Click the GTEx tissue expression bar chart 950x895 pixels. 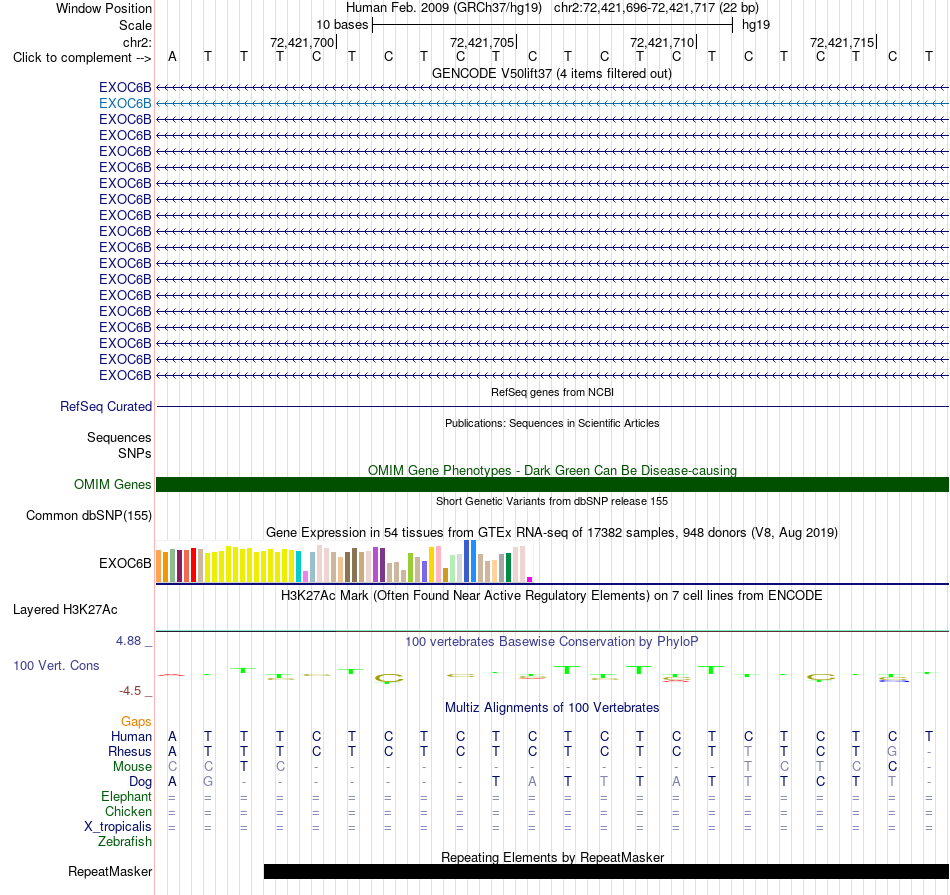click(344, 562)
